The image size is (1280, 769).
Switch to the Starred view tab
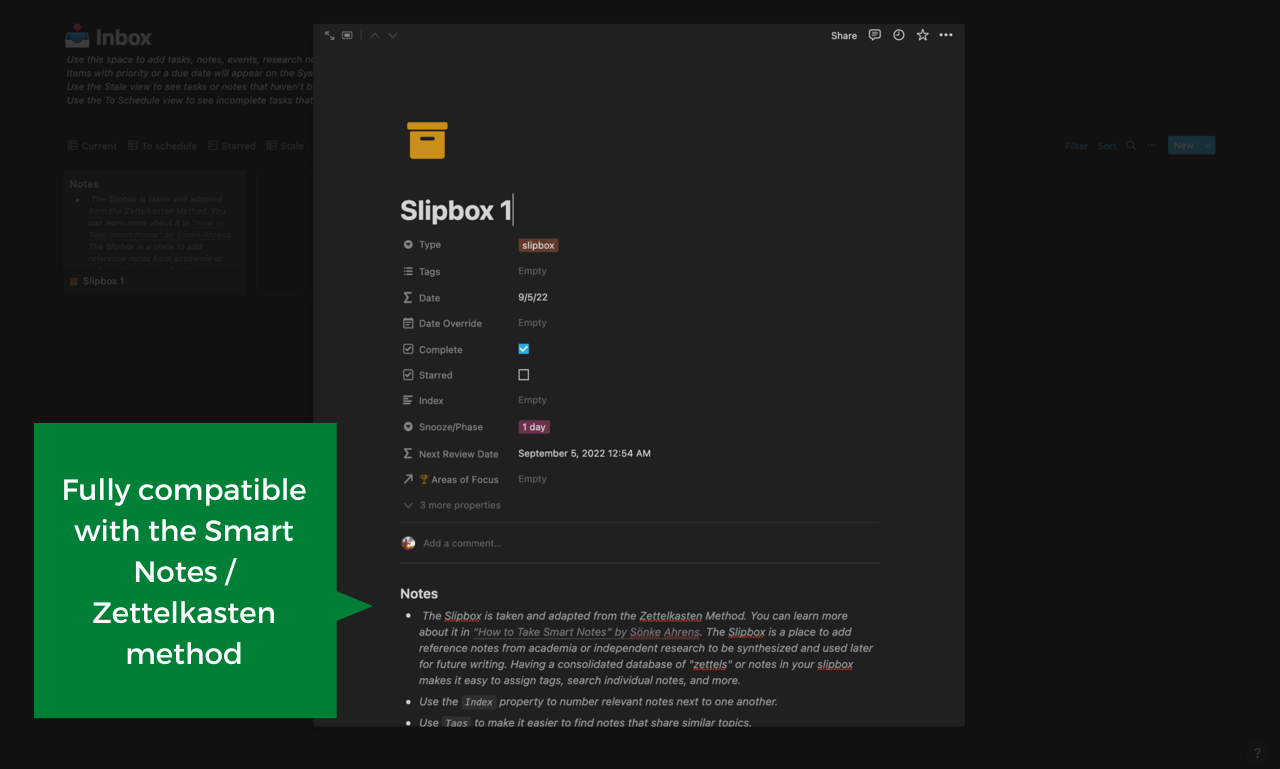click(231, 145)
